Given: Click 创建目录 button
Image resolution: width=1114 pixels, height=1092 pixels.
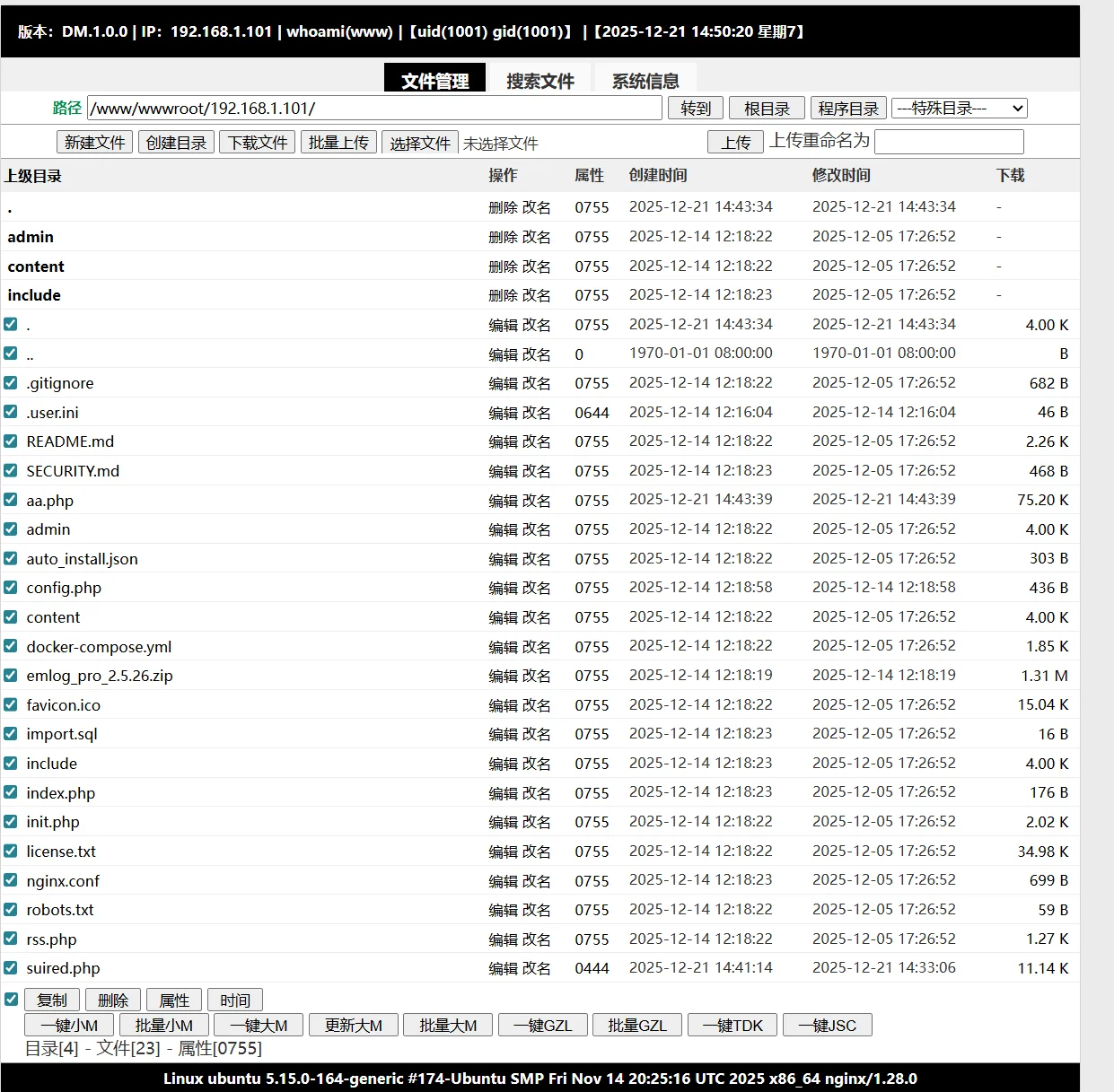Looking at the screenshot, I should tap(176, 143).
